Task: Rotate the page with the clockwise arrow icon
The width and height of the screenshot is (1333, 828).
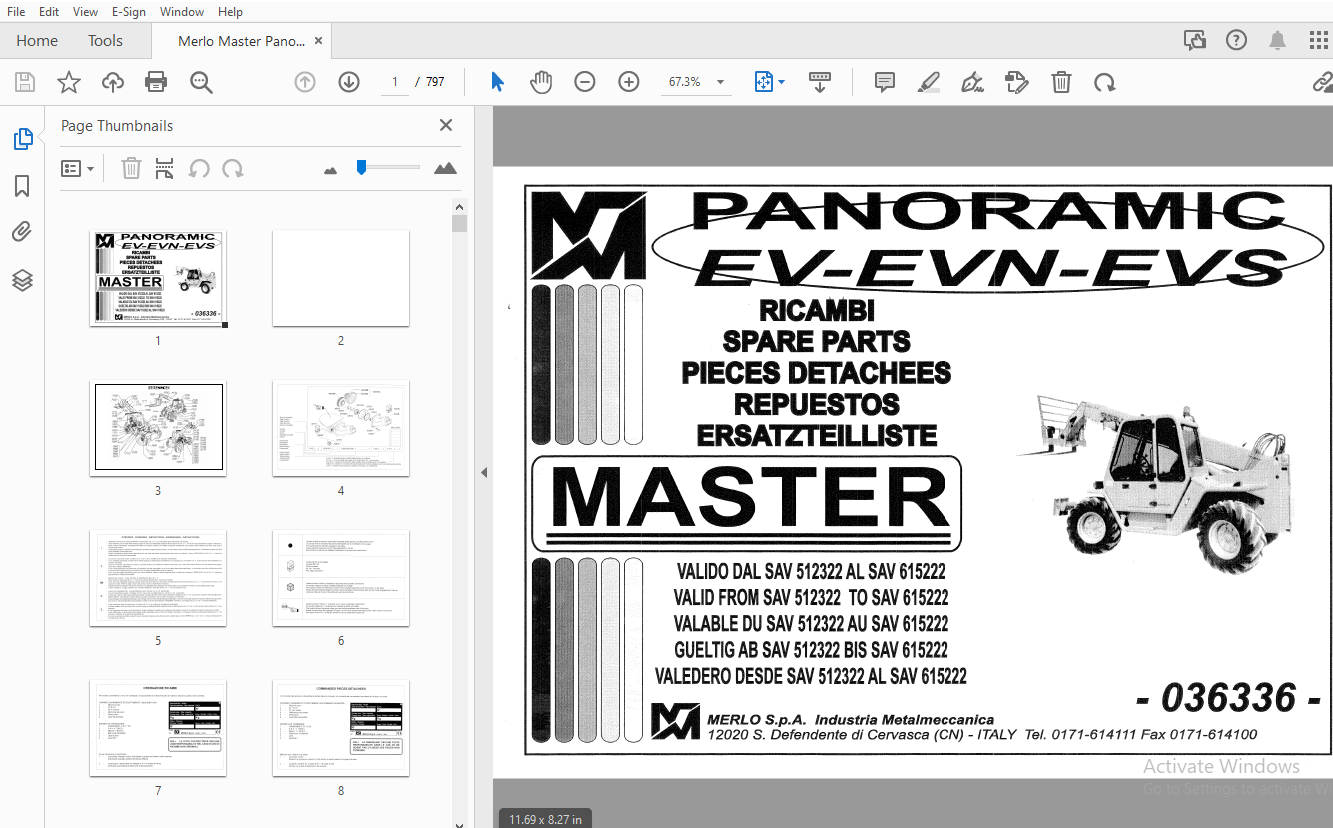Action: pyautogui.click(x=1104, y=82)
